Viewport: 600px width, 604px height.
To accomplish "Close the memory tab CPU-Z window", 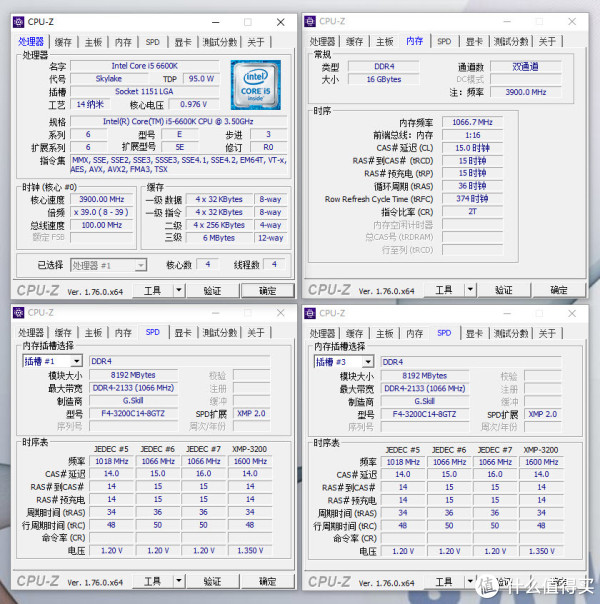I will point(572,22).
